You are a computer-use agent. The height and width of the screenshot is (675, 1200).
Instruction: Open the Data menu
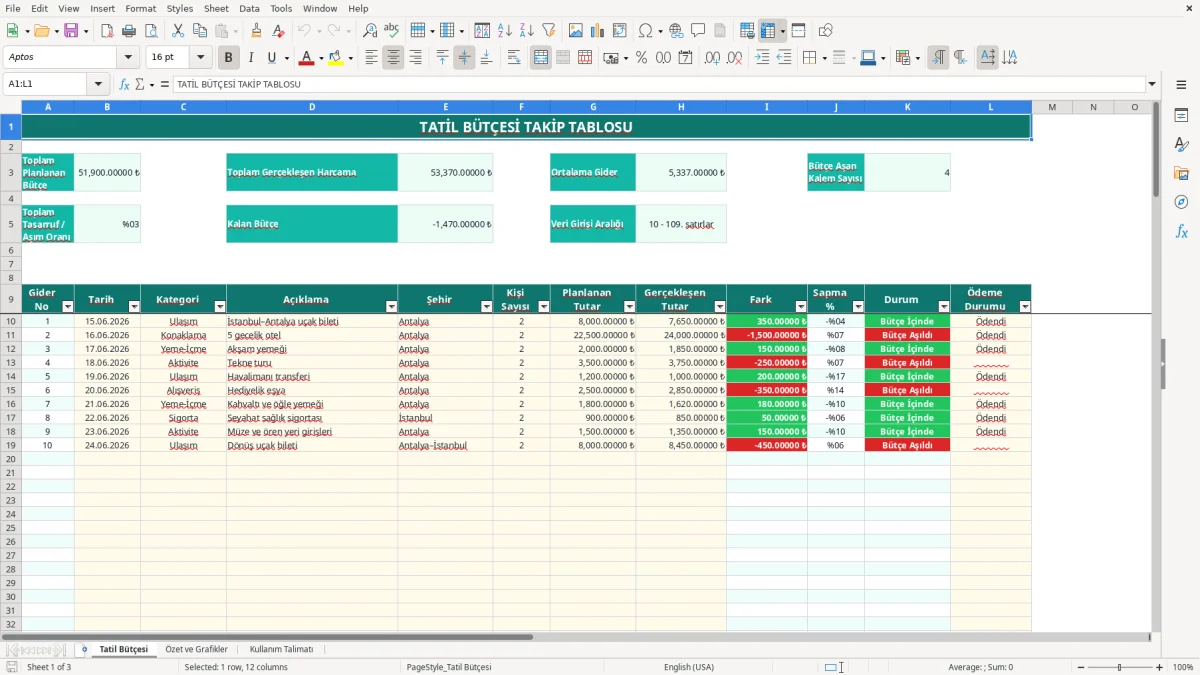[249, 8]
